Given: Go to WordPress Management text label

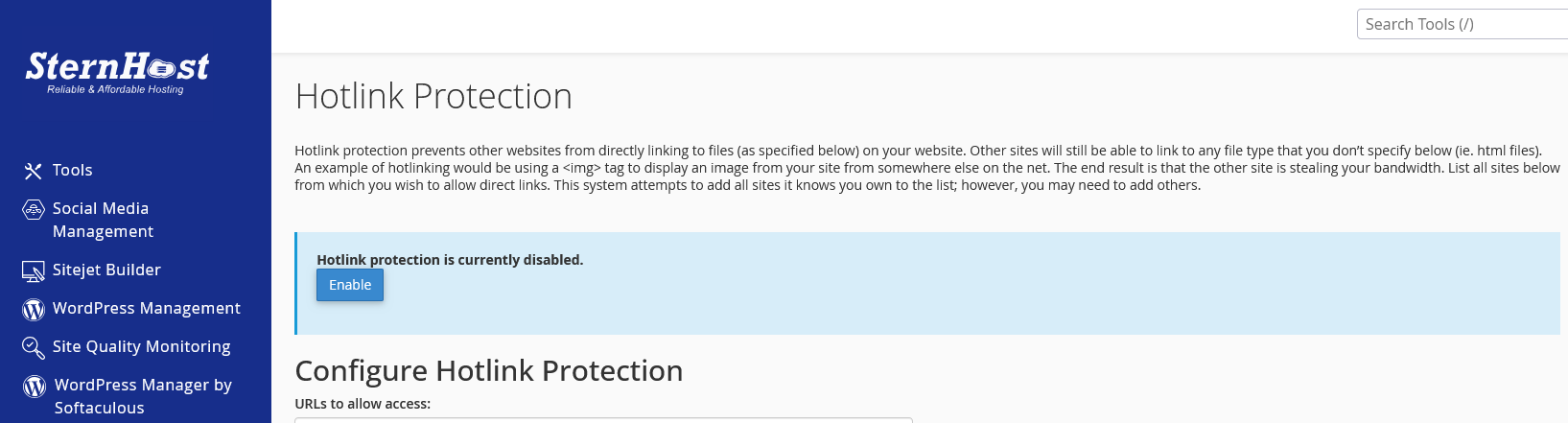Looking at the screenshot, I should [x=147, y=308].
